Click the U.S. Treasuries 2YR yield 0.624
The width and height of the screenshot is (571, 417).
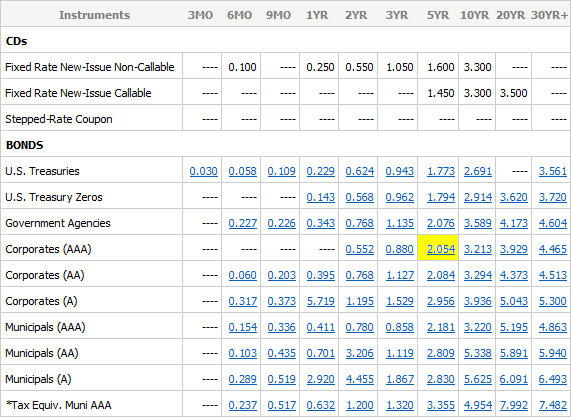pyautogui.click(x=359, y=171)
